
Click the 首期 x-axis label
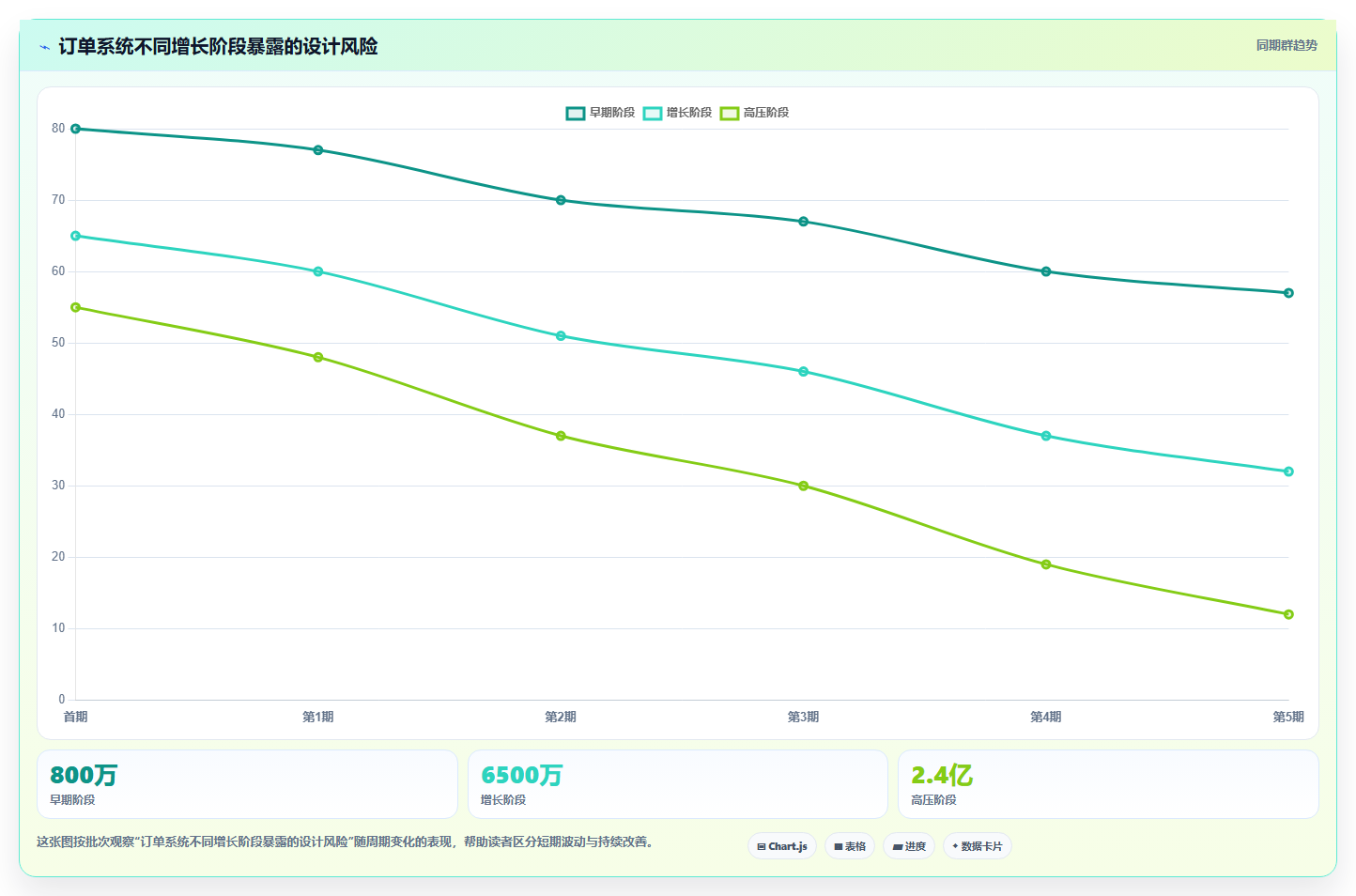click(x=76, y=717)
